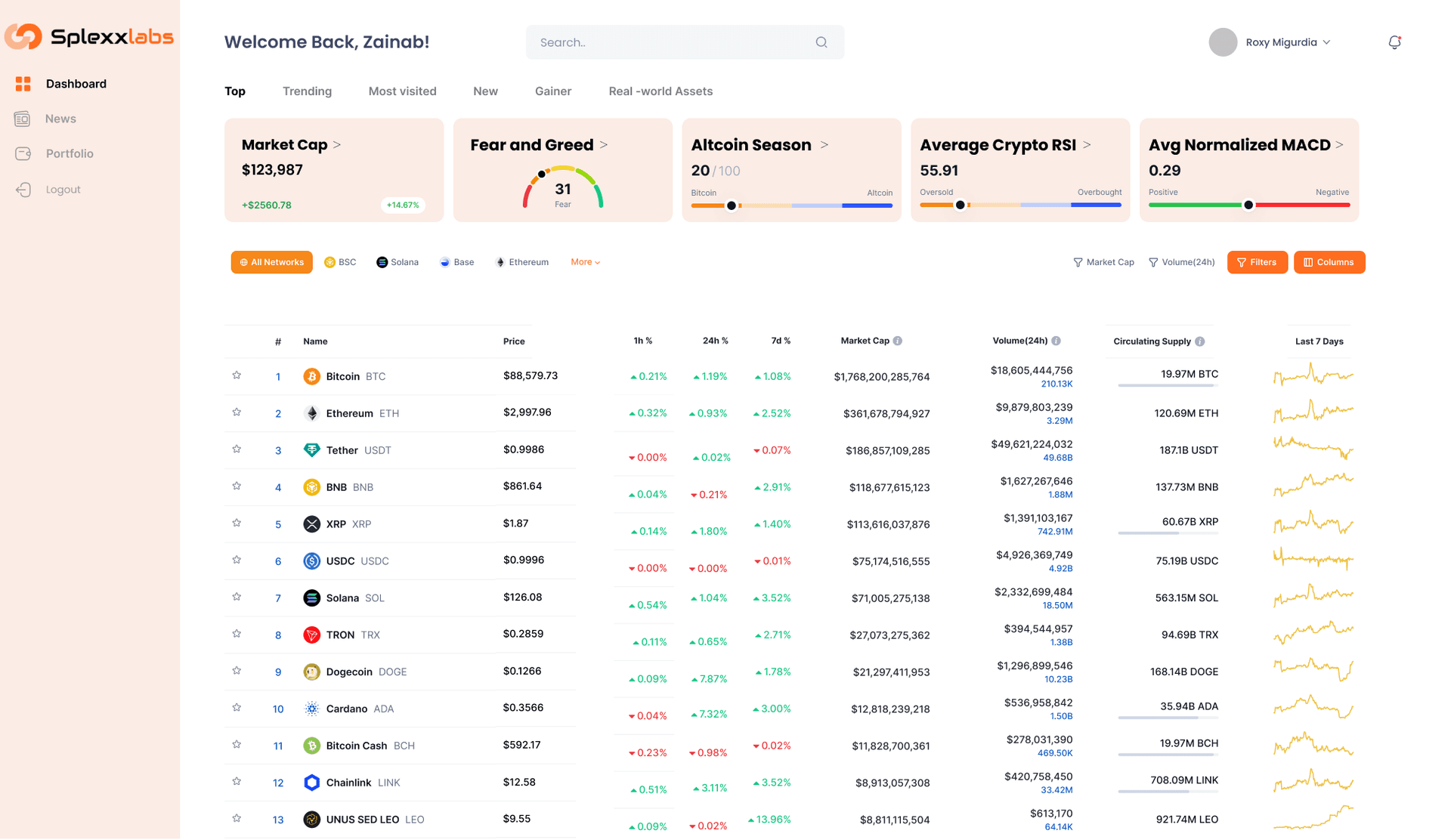Image resolution: width=1451 pixels, height=840 pixels.
Task: Click Market Cap column info icon
Action: click(898, 341)
